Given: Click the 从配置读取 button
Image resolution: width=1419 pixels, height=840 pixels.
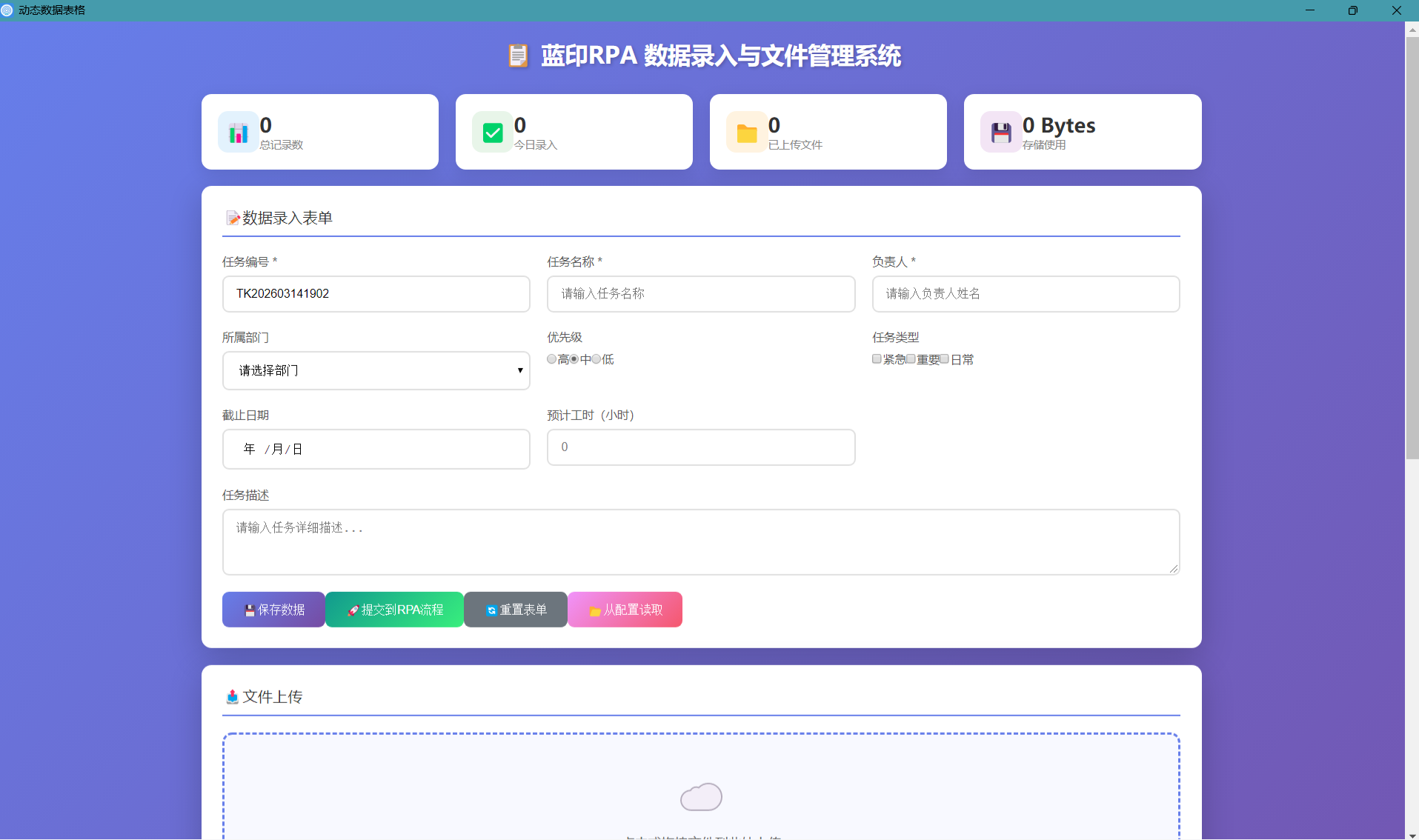Looking at the screenshot, I should tap(625, 610).
